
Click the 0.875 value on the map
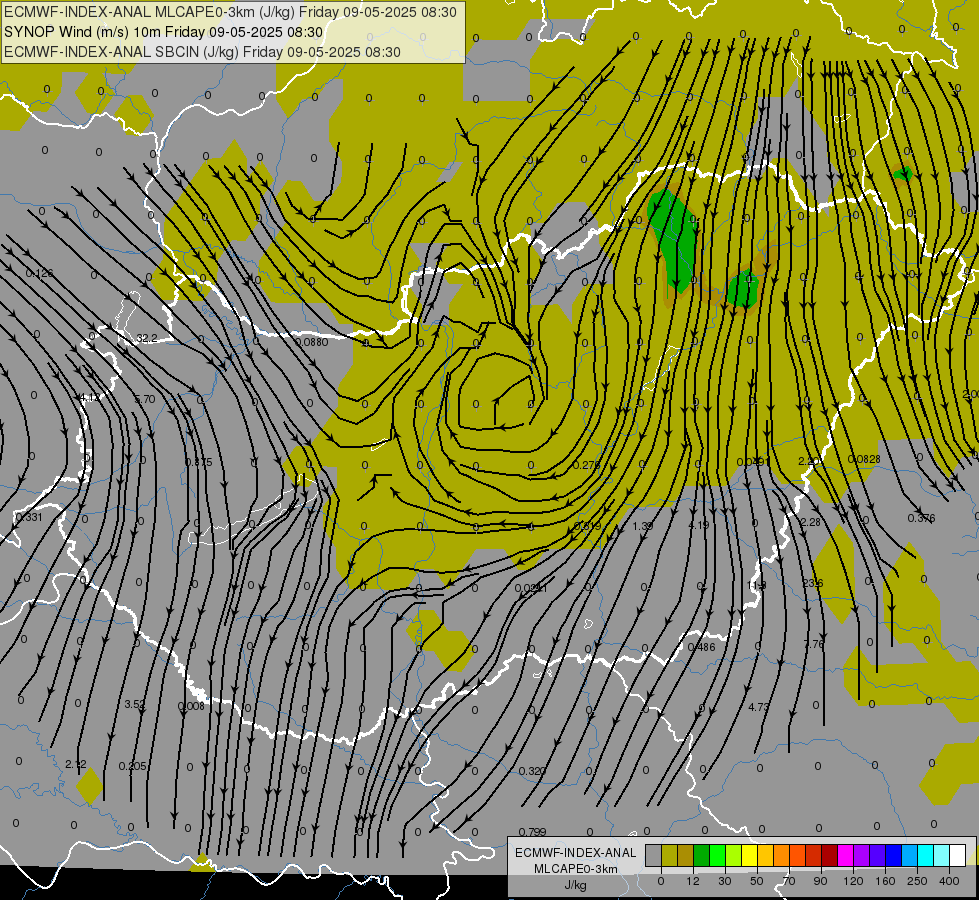[x=199, y=462]
